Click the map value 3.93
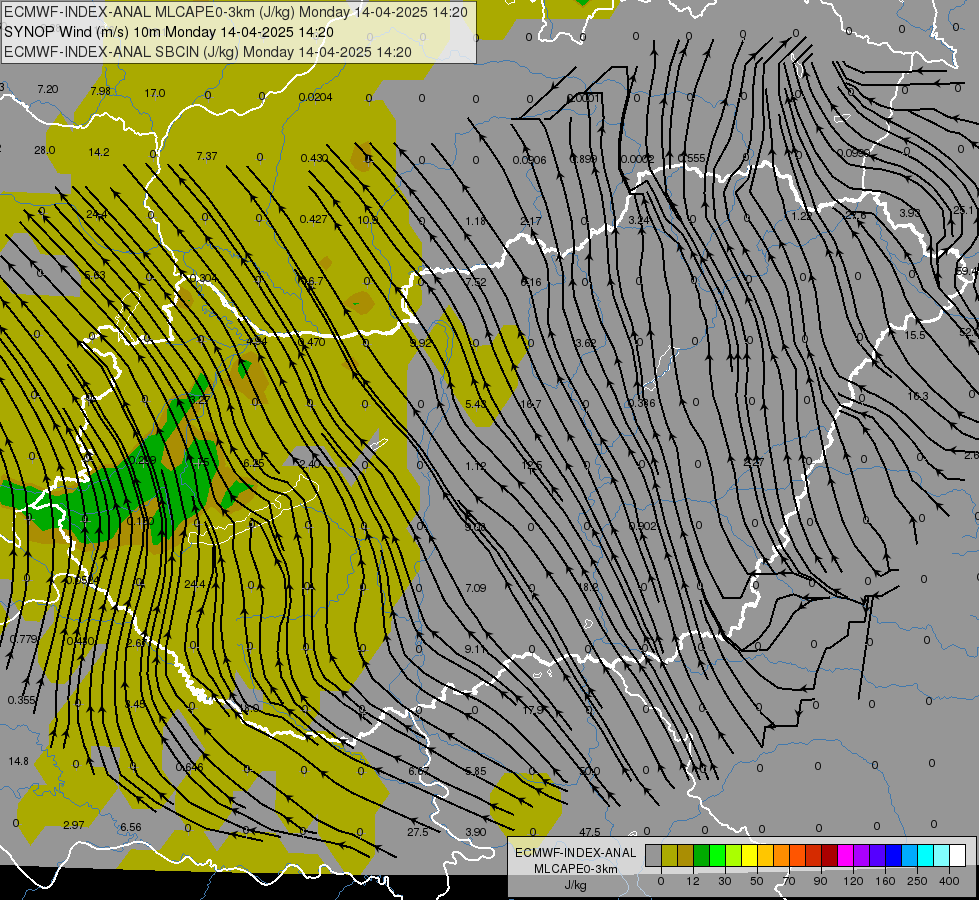The image size is (979, 900). 909,213
